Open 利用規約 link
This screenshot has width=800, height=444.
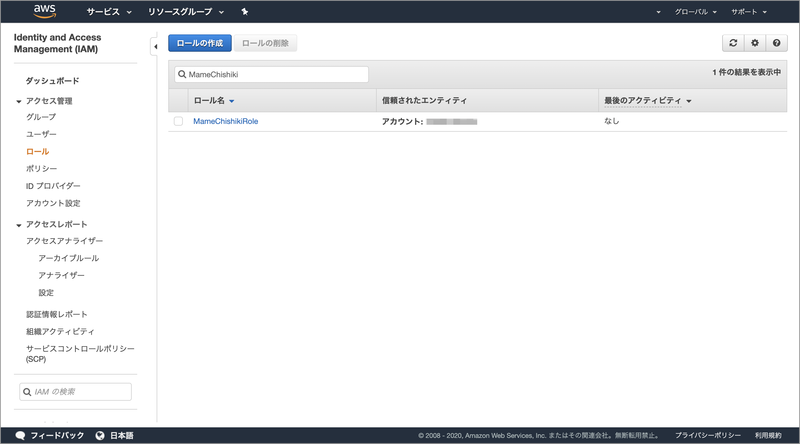pyautogui.click(x=768, y=435)
